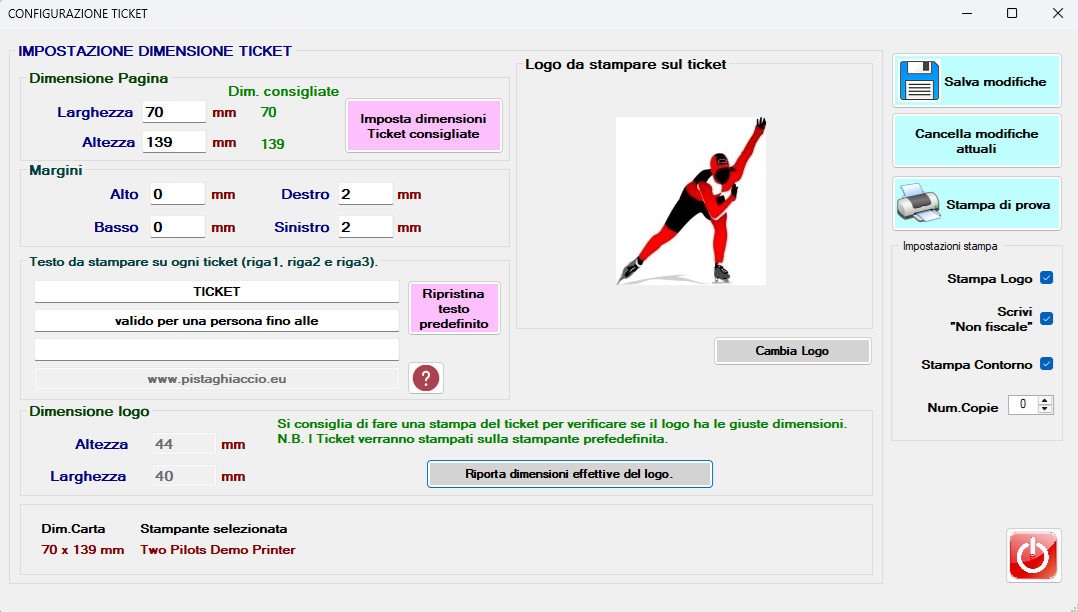The height and width of the screenshot is (612, 1078).
Task: Click the empty third text row field
Action: point(217,350)
